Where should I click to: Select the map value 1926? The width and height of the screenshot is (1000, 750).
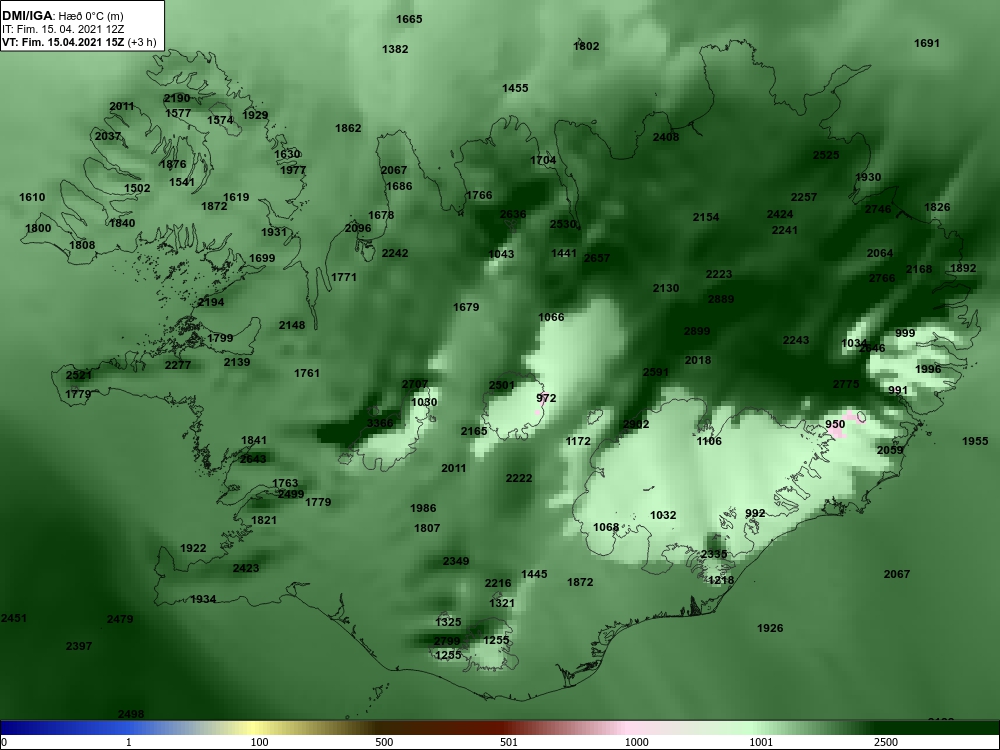coord(770,628)
